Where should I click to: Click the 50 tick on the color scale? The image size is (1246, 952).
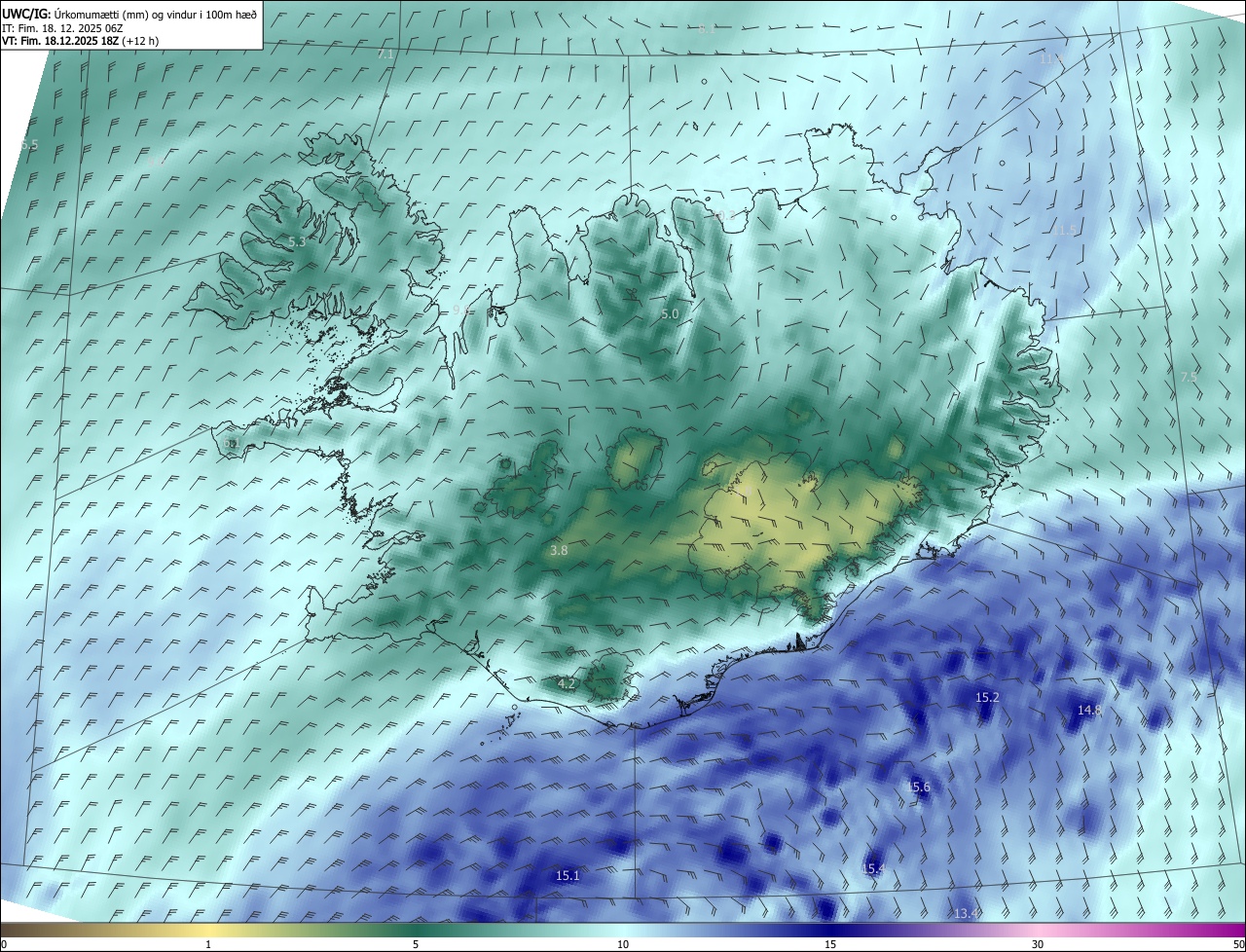click(x=1237, y=944)
